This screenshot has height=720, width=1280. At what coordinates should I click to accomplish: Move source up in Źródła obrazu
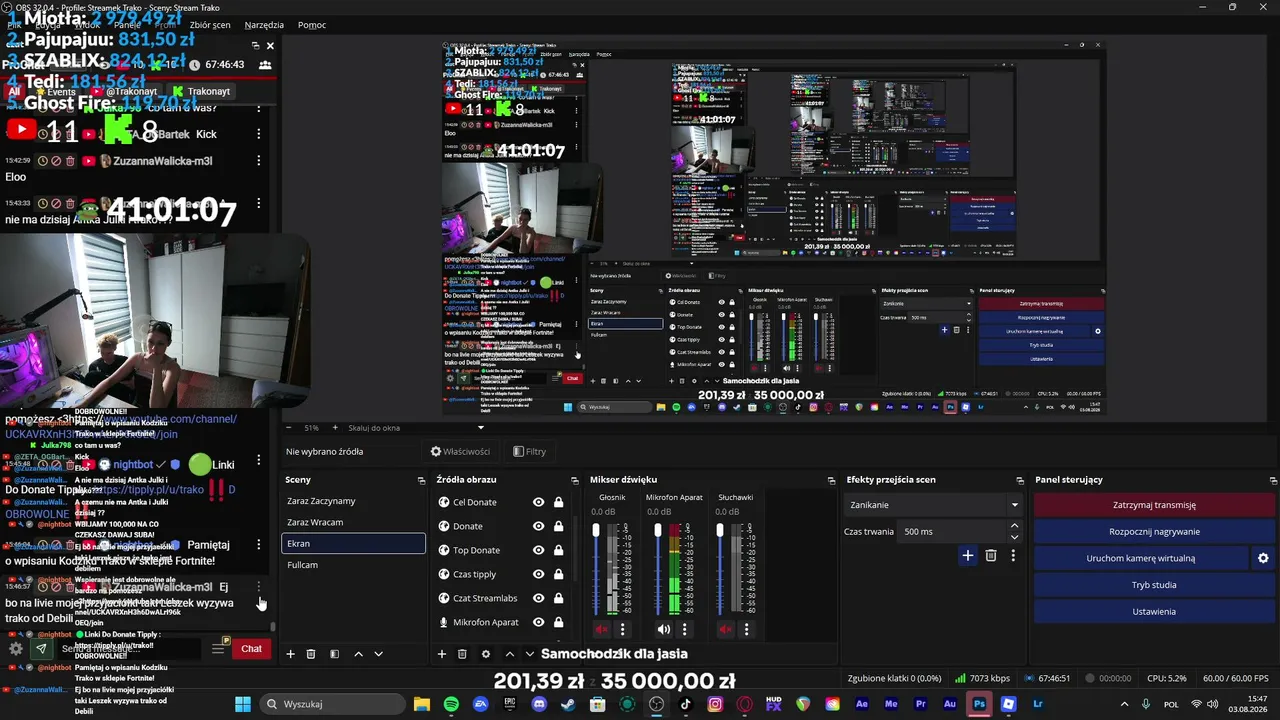(x=509, y=654)
